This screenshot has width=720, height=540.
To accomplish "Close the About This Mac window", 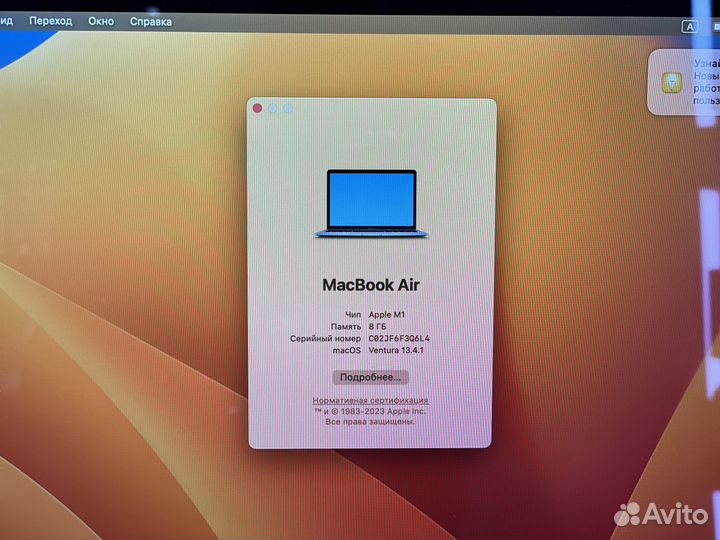I will pos(258,108).
